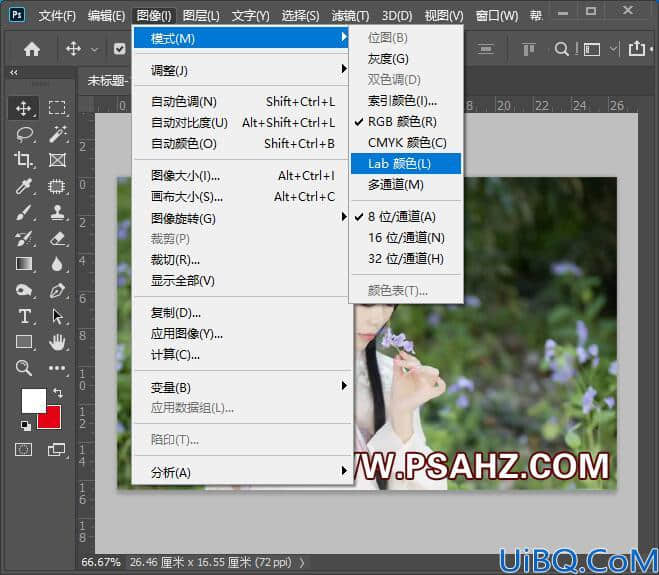The width and height of the screenshot is (659, 575).
Task: Open the 图层(L) menu
Action: [201, 16]
